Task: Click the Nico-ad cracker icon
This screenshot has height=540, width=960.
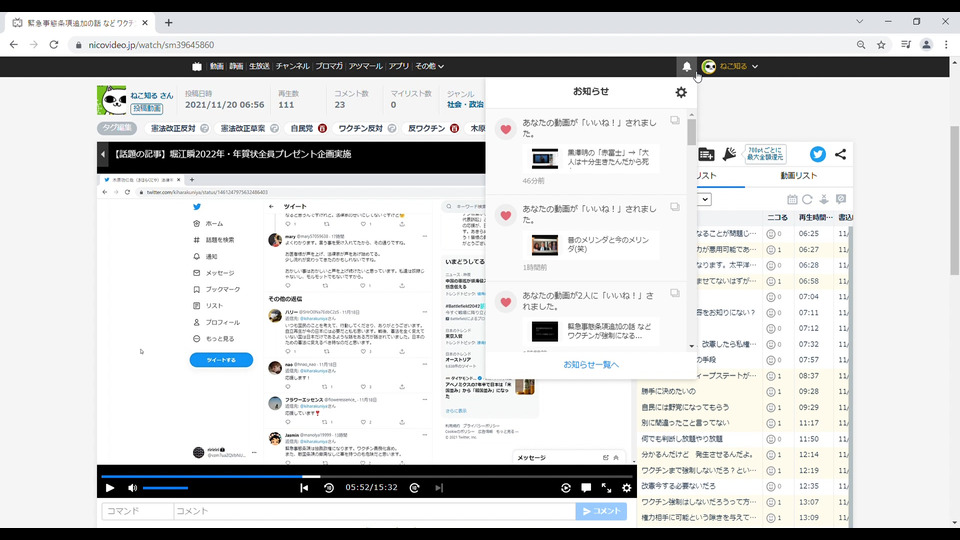Action: coord(729,154)
